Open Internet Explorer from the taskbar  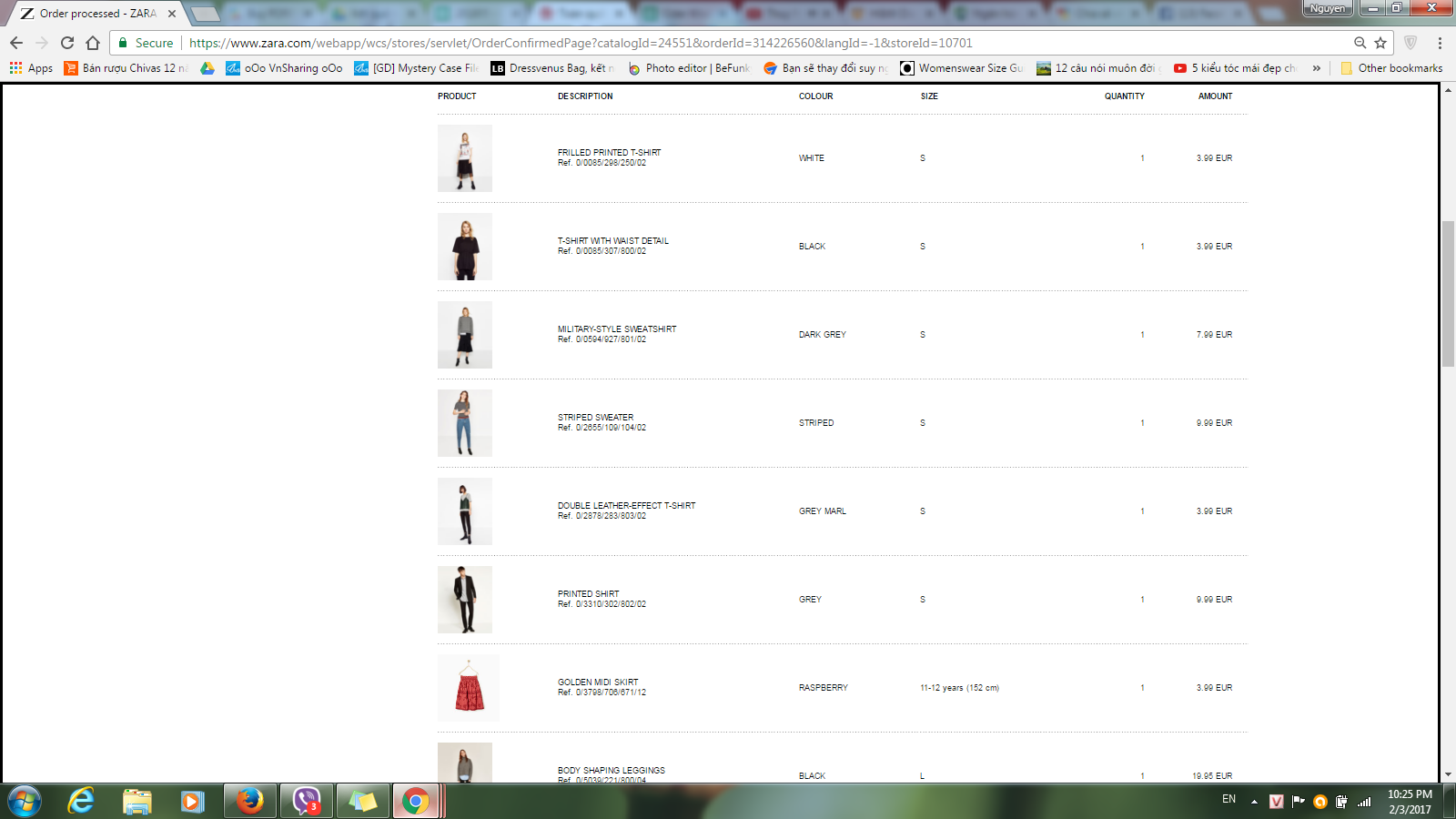[x=81, y=801]
